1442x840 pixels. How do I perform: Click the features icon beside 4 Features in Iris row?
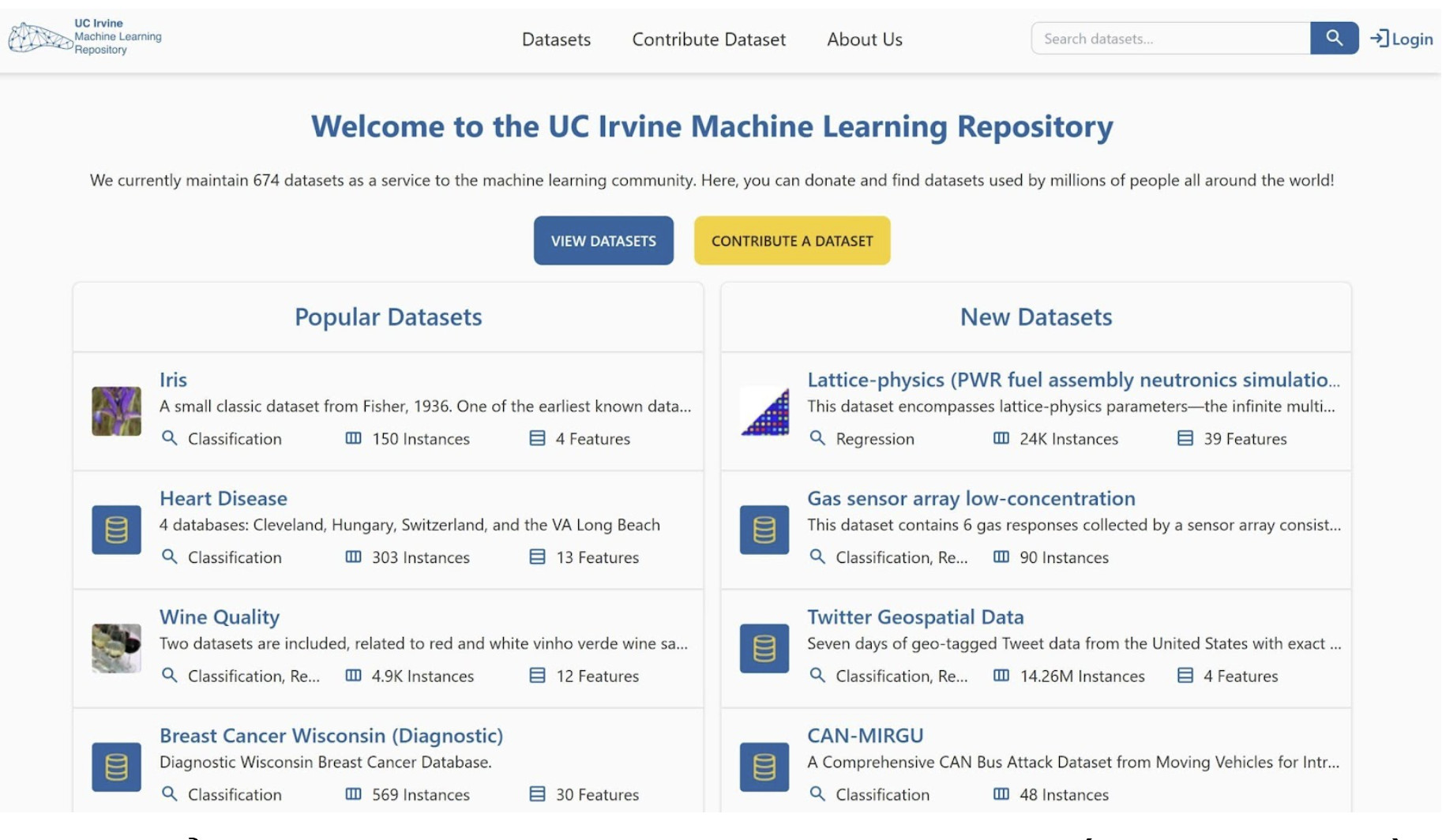click(x=537, y=437)
